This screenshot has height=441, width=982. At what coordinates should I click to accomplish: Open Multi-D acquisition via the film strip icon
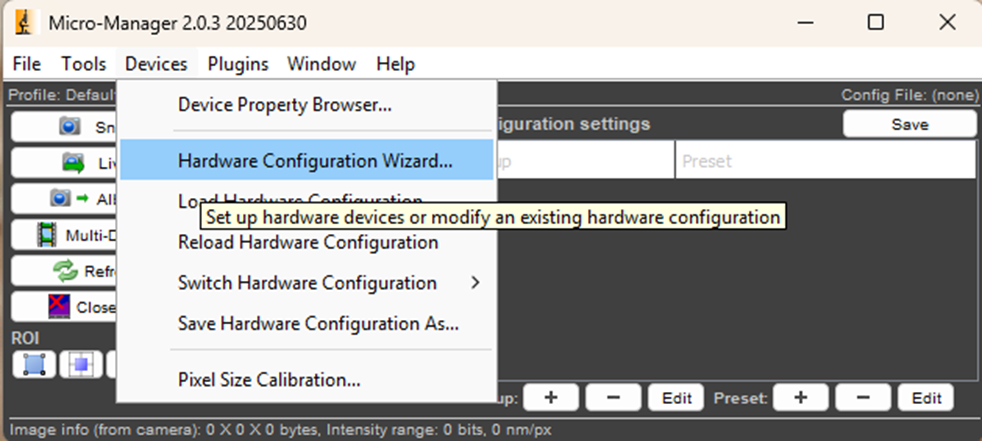47,235
